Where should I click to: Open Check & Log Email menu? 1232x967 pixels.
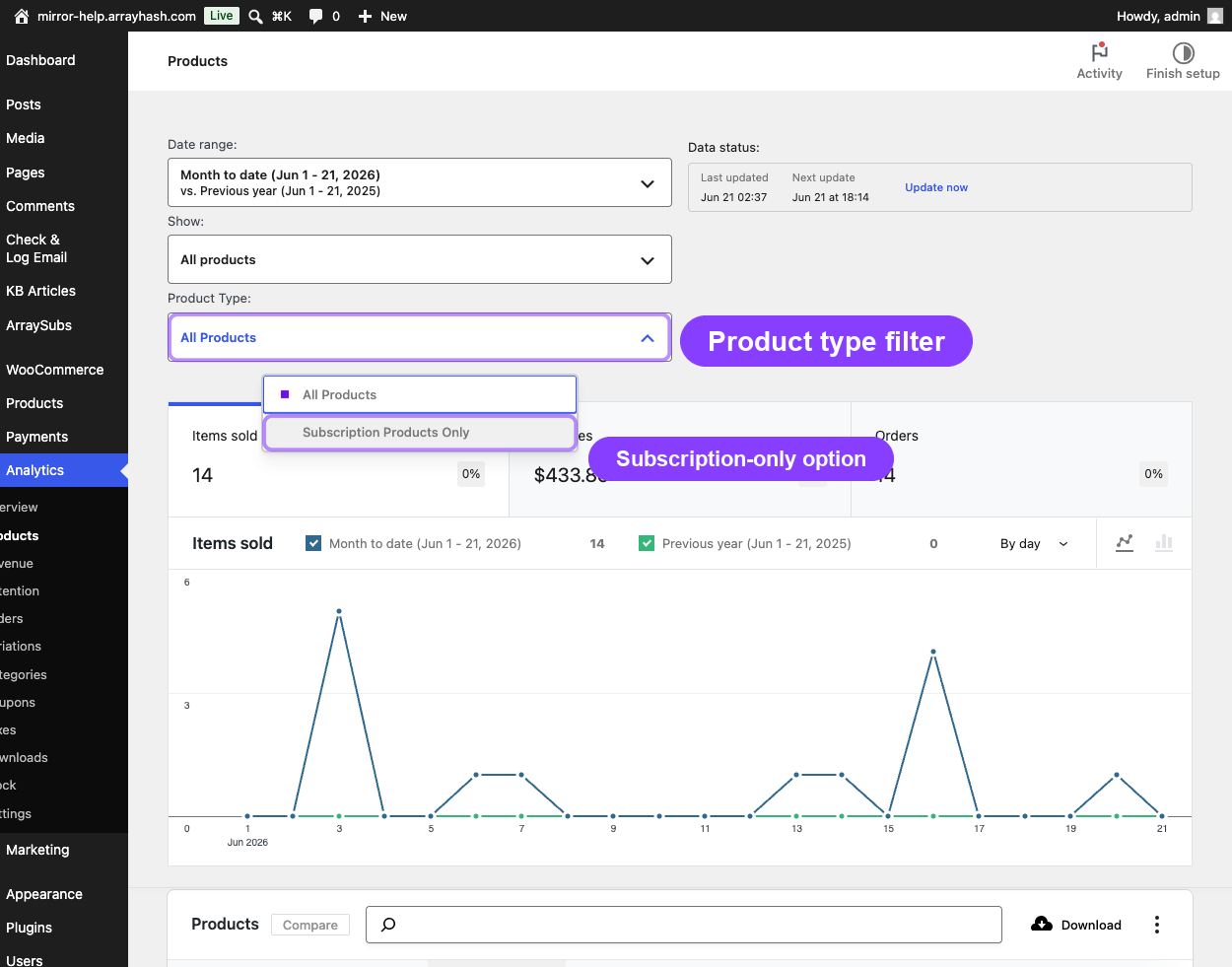tap(36, 248)
